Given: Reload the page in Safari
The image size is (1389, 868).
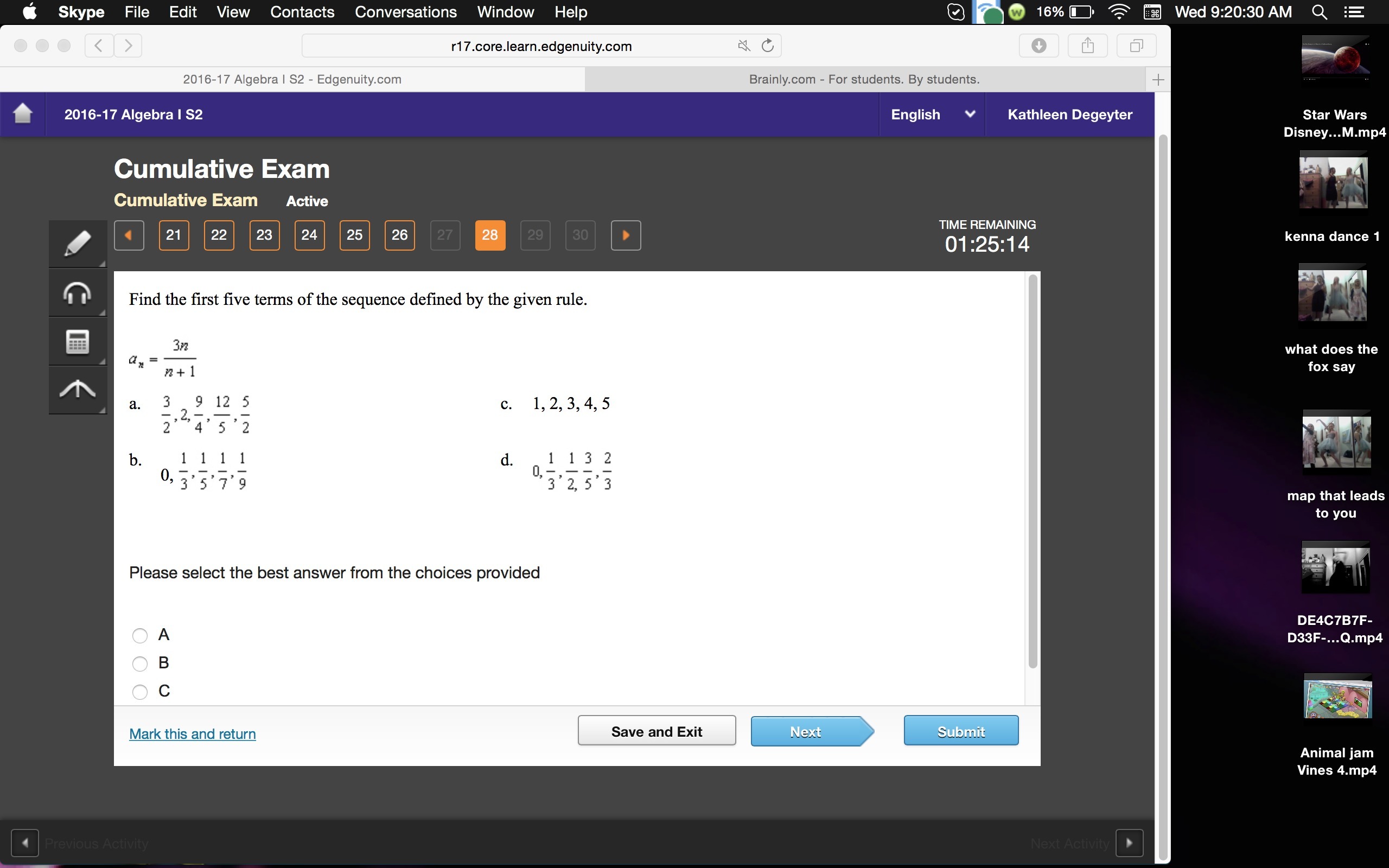Looking at the screenshot, I should click(767, 46).
